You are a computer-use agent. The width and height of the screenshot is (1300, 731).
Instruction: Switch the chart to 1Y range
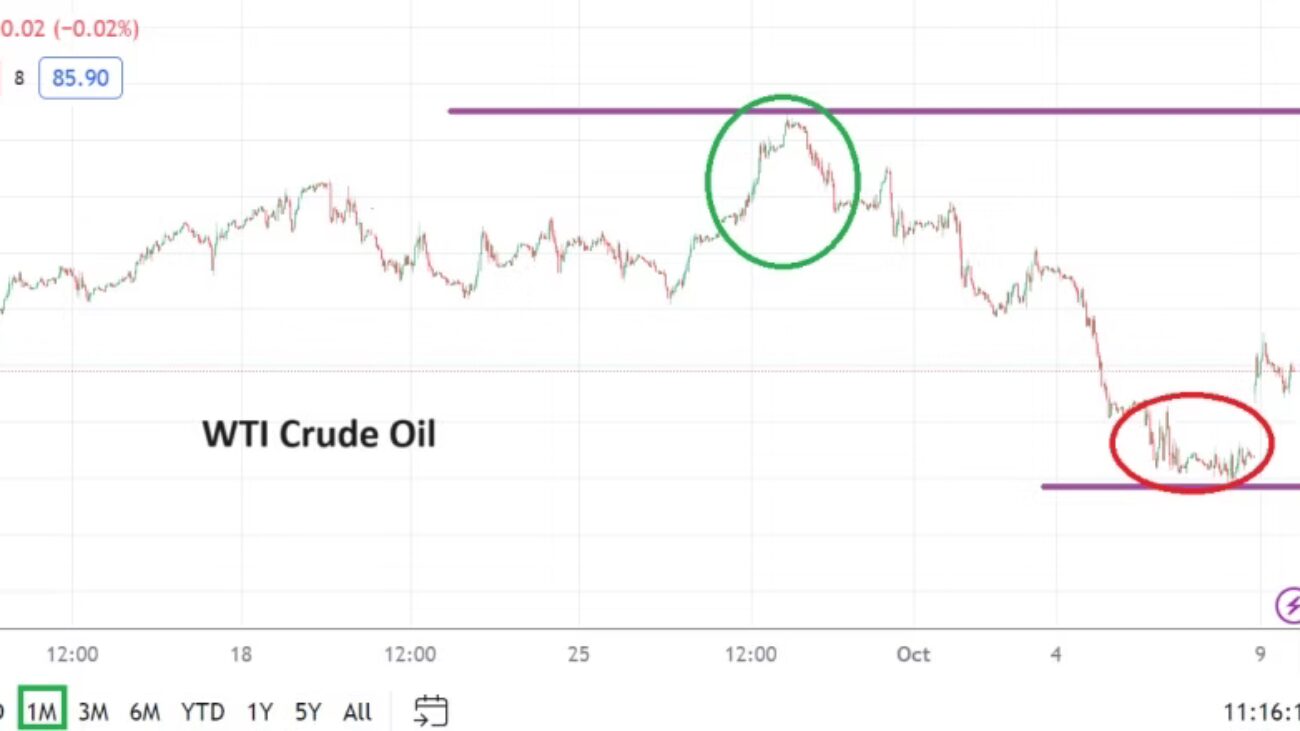pyautogui.click(x=260, y=712)
